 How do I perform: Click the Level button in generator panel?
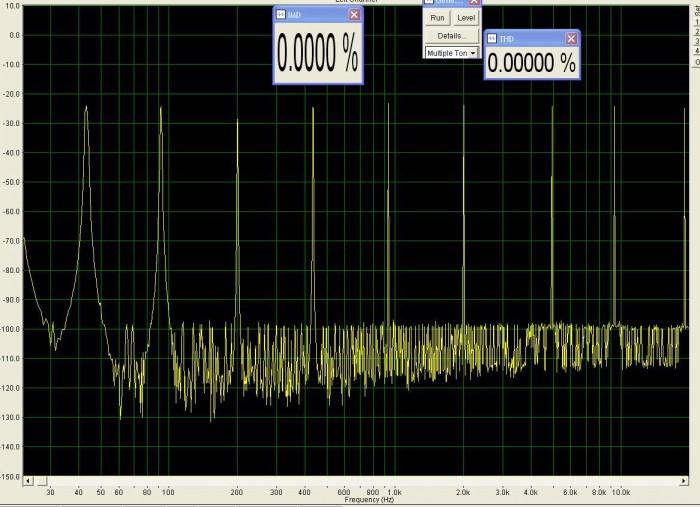pyautogui.click(x=466, y=18)
